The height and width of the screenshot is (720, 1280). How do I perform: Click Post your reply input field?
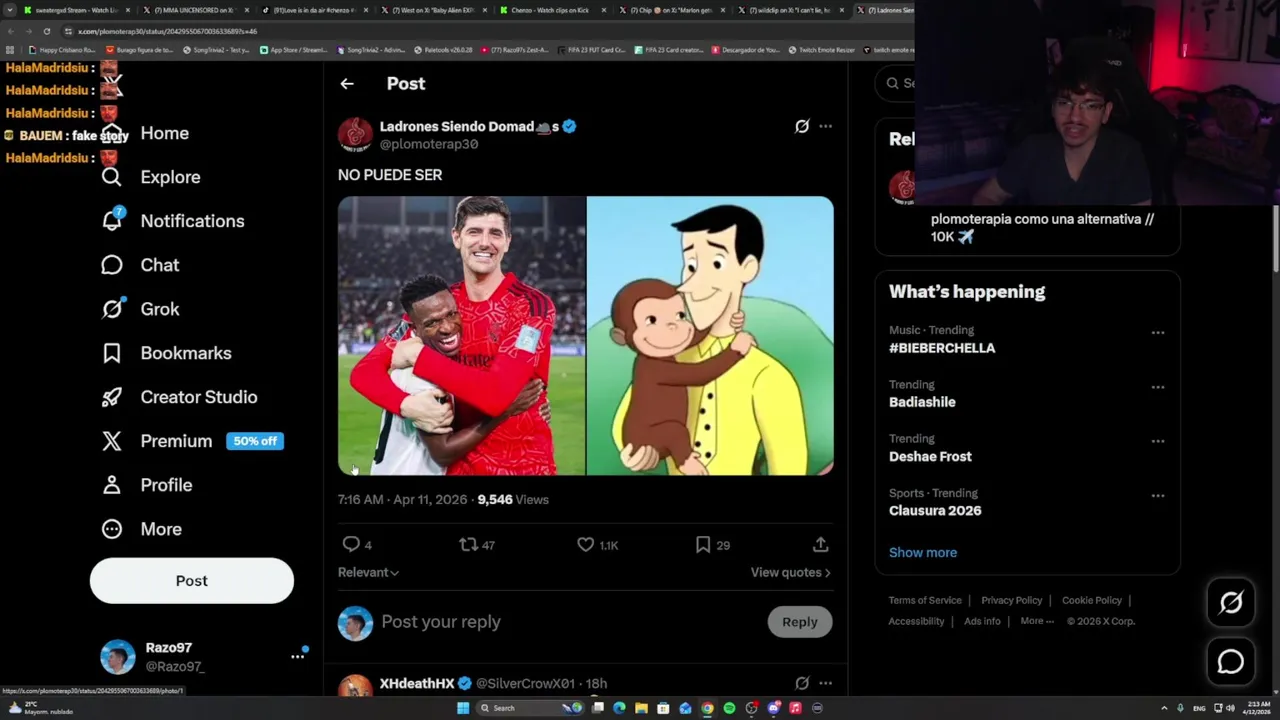tap(570, 622)
